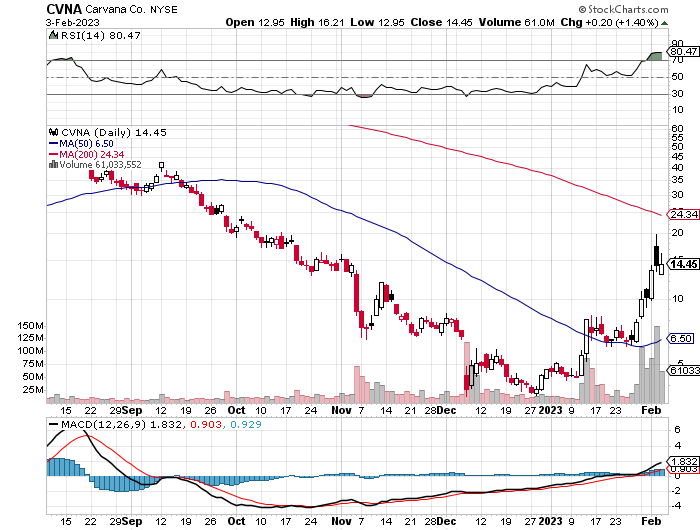Viewport: 700px width, 530px height.
Task: Click the Feb date label under the MACD panel
Action: coord(650,521)
